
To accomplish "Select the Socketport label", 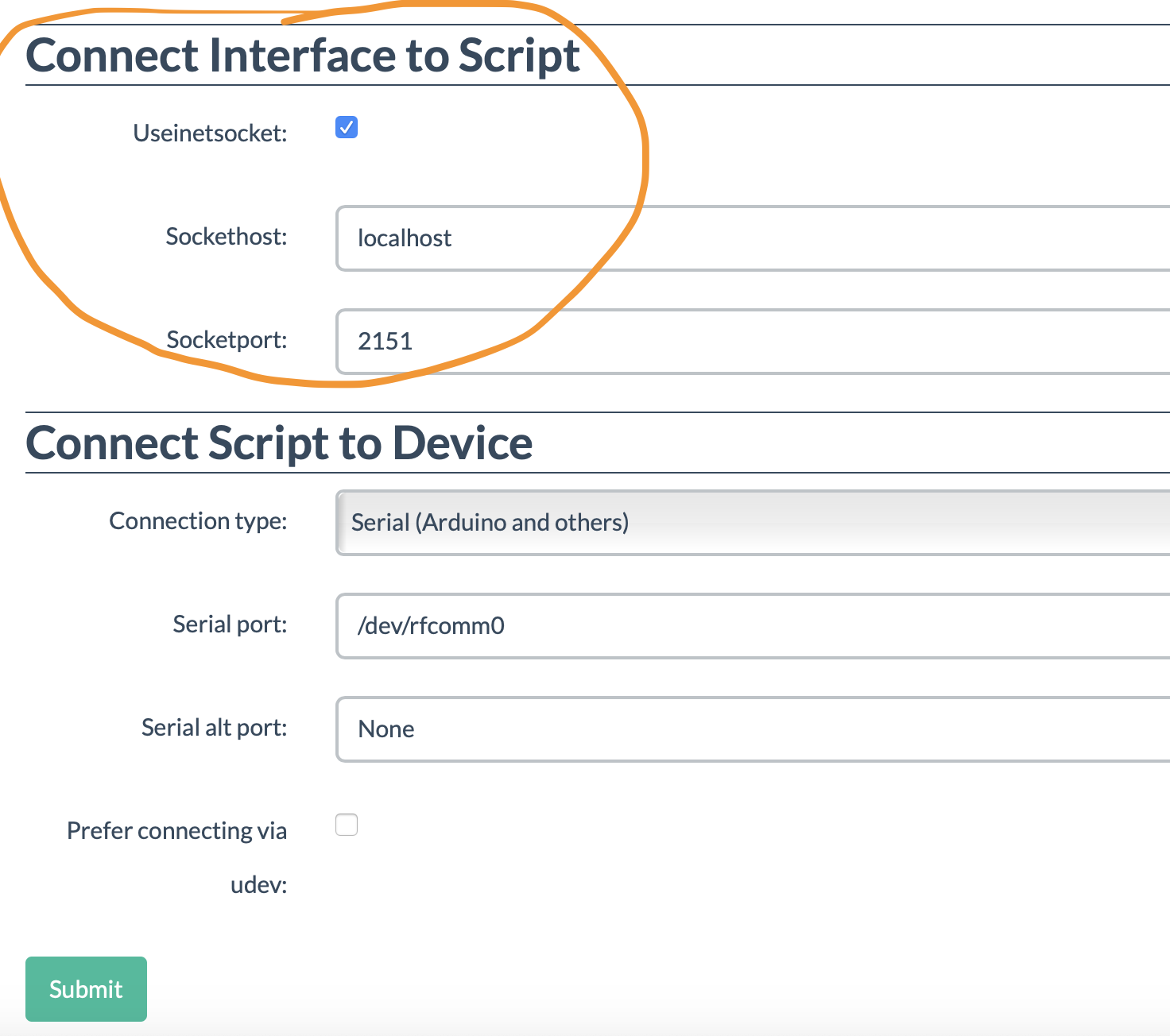I will (227, 340).
